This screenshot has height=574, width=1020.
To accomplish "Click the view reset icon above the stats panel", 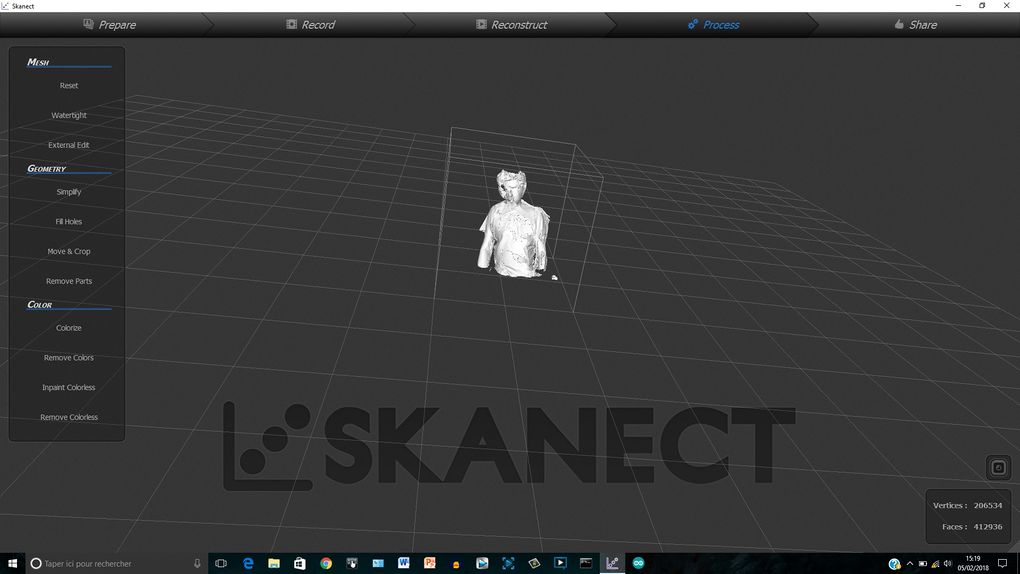I will (x=997, y=467).
